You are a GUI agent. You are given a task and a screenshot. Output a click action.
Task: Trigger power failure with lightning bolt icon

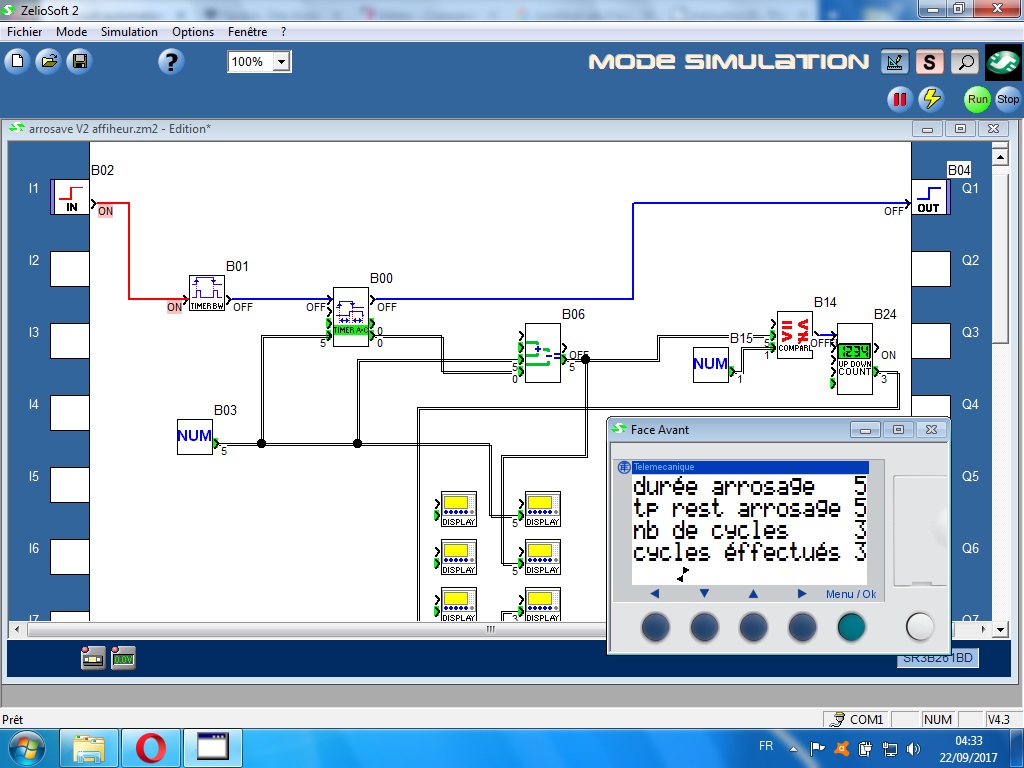pos(931,99)
